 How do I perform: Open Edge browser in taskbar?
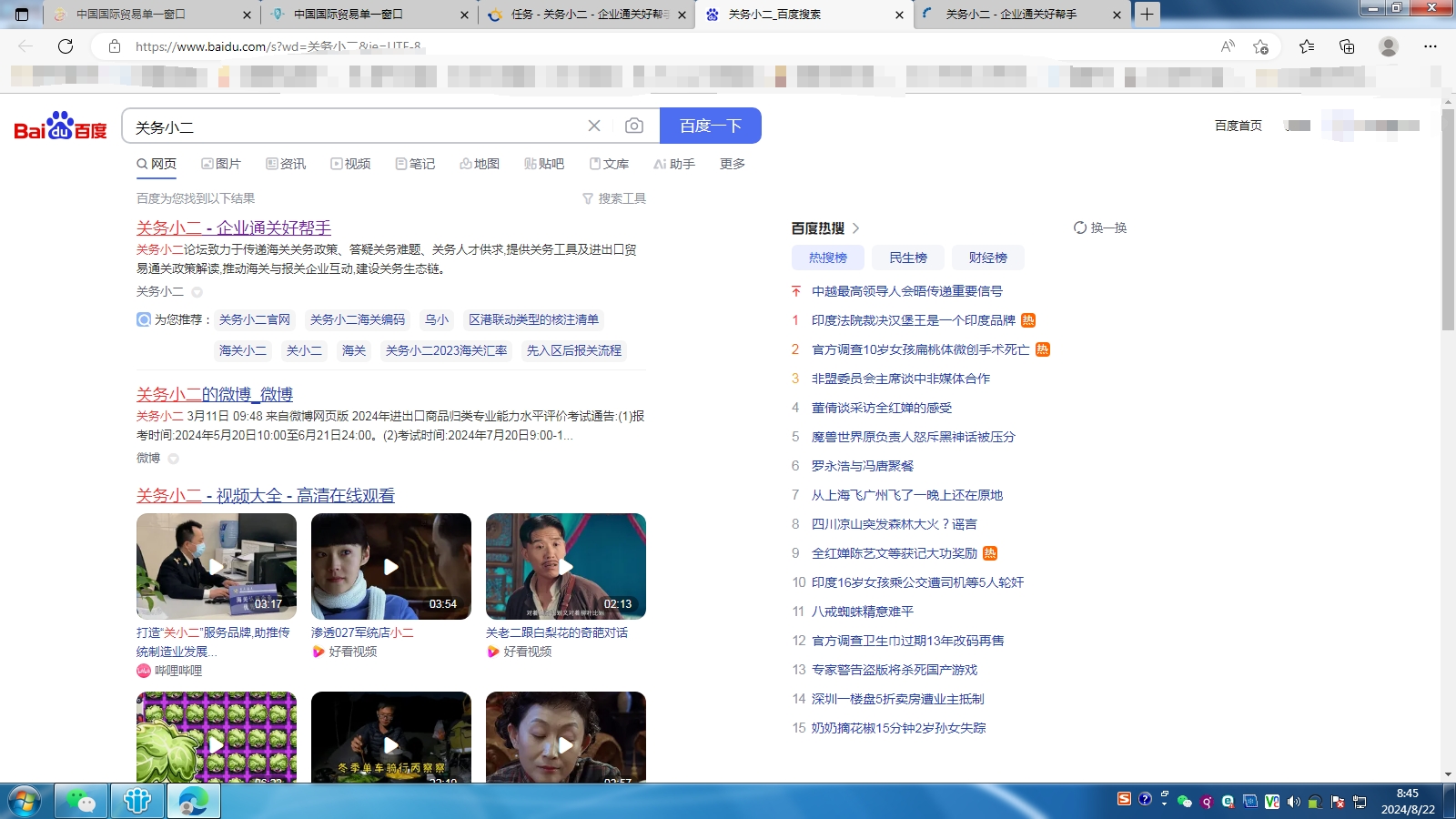[x=194, y=802]
